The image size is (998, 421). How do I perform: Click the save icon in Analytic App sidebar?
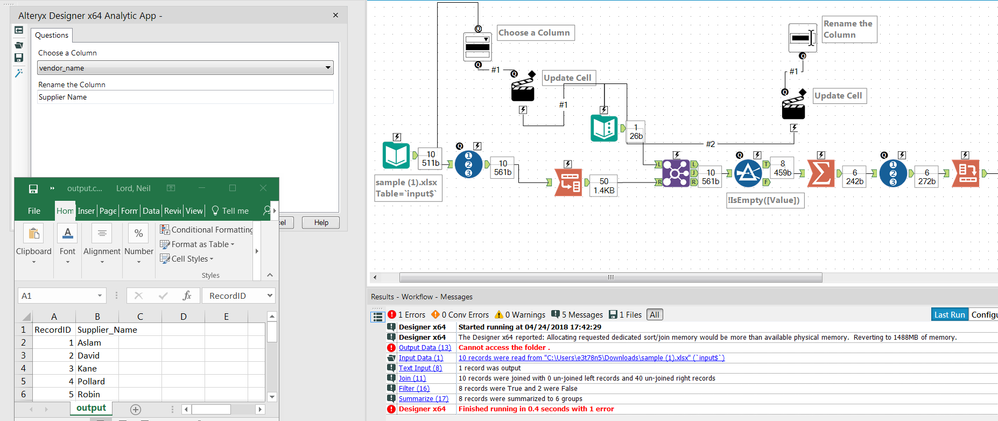click(19, 58)
